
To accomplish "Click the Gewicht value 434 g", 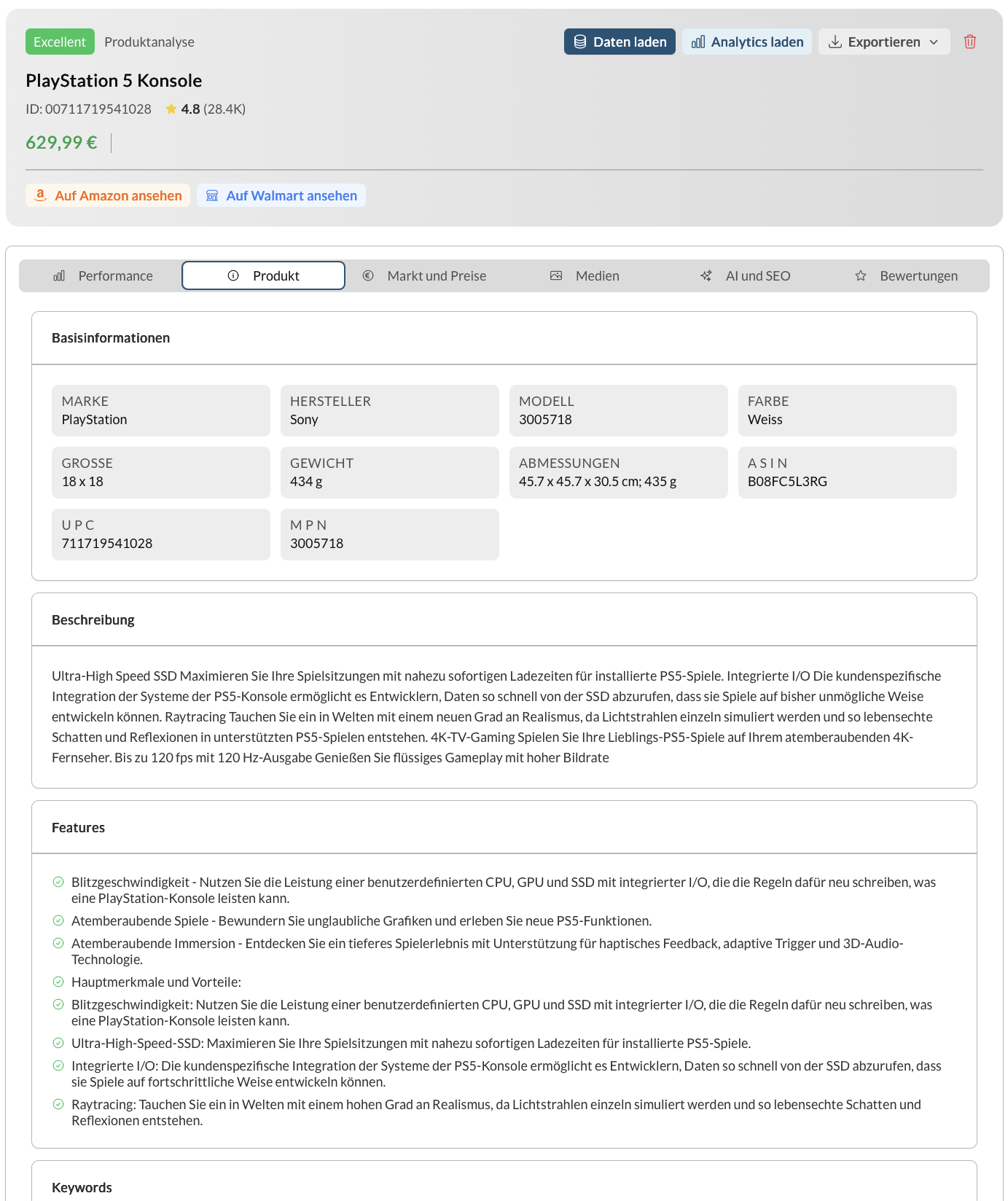I will coord(306,482).
